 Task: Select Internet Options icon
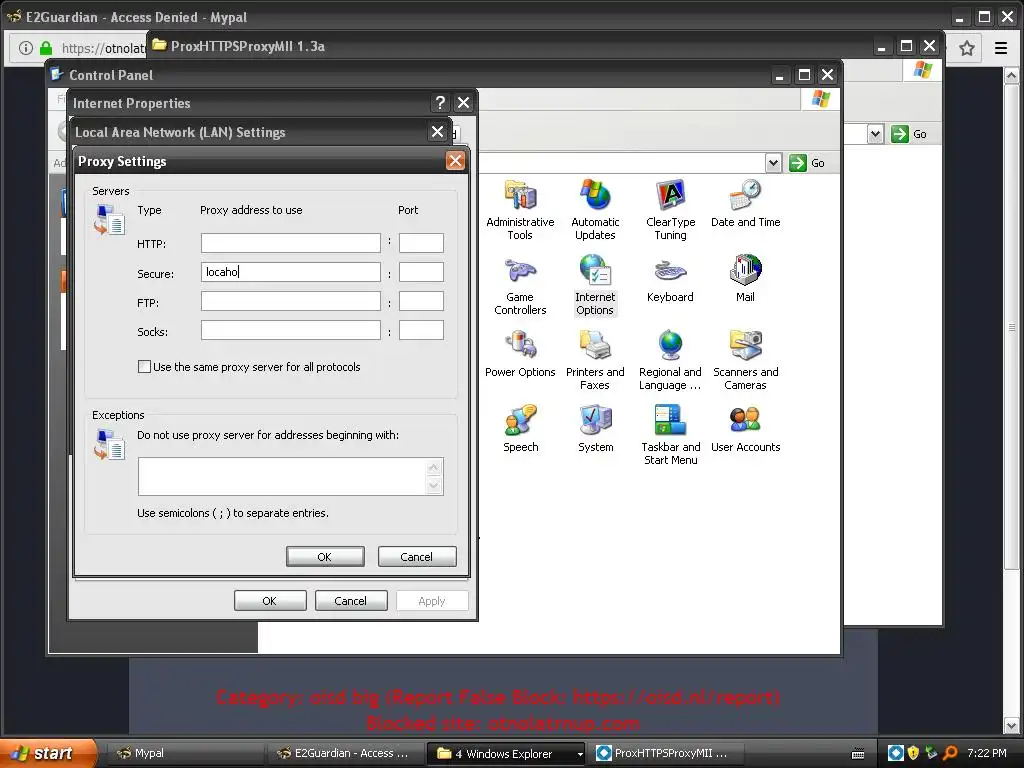(595, 285)
